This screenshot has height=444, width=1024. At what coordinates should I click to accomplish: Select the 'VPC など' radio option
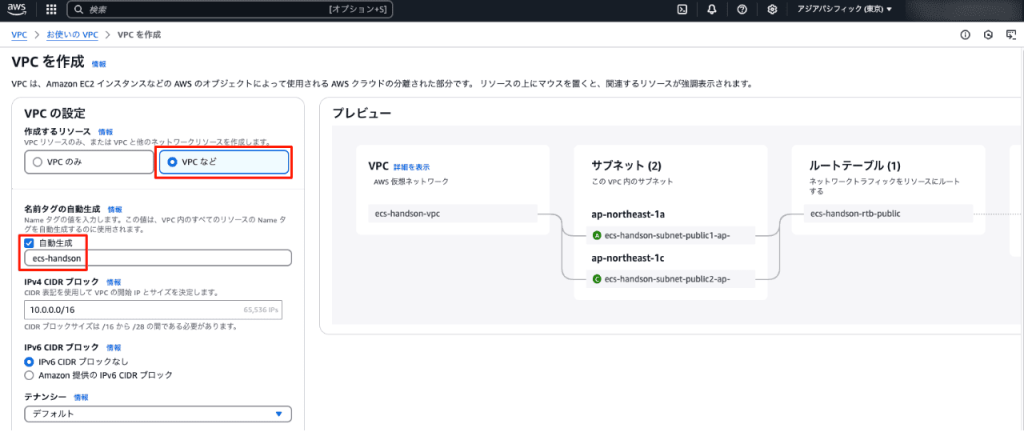[x=172, y=162]
